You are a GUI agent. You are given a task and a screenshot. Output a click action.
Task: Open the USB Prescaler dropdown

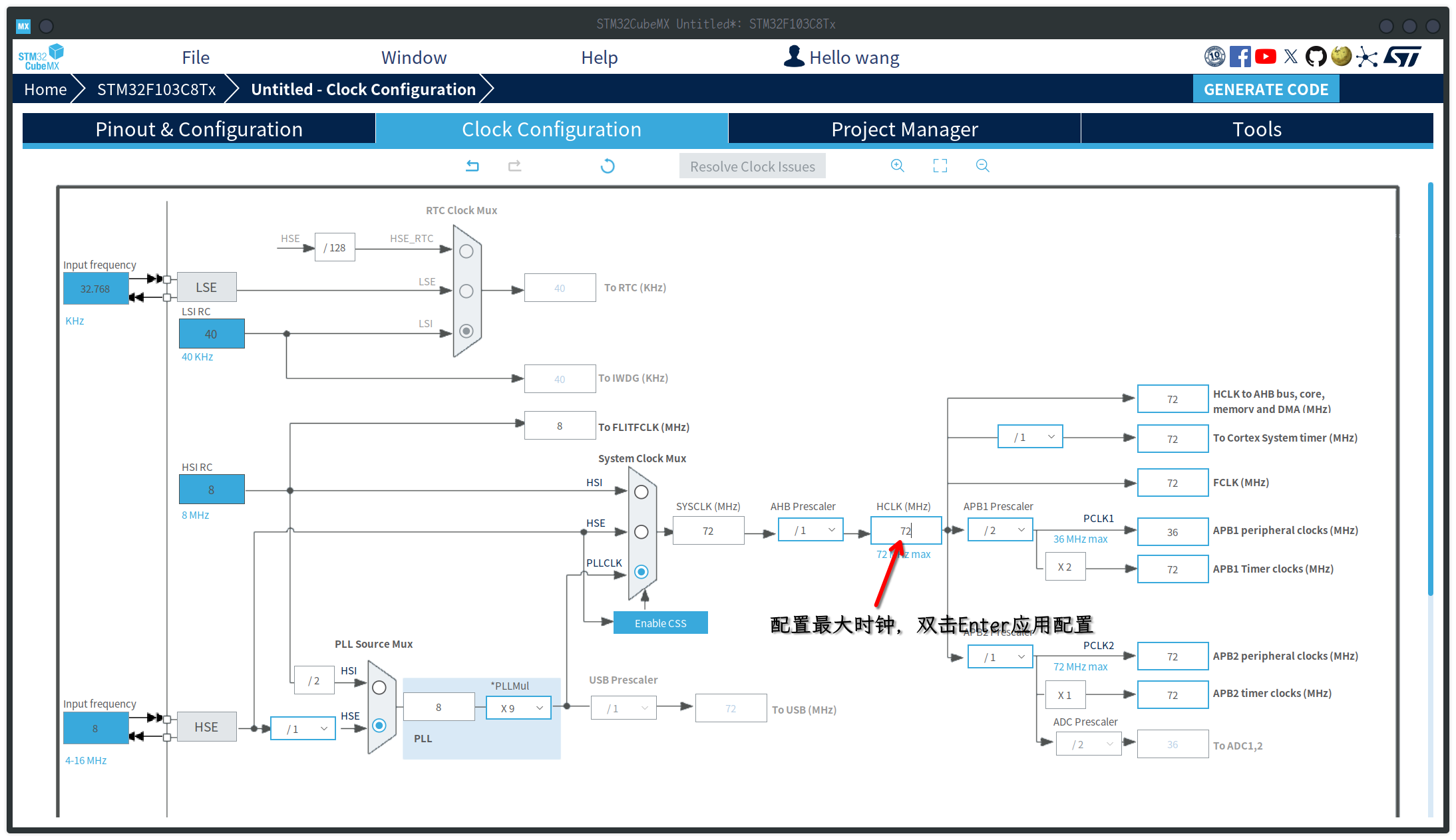pyautogui.click(x=624, y=708)
